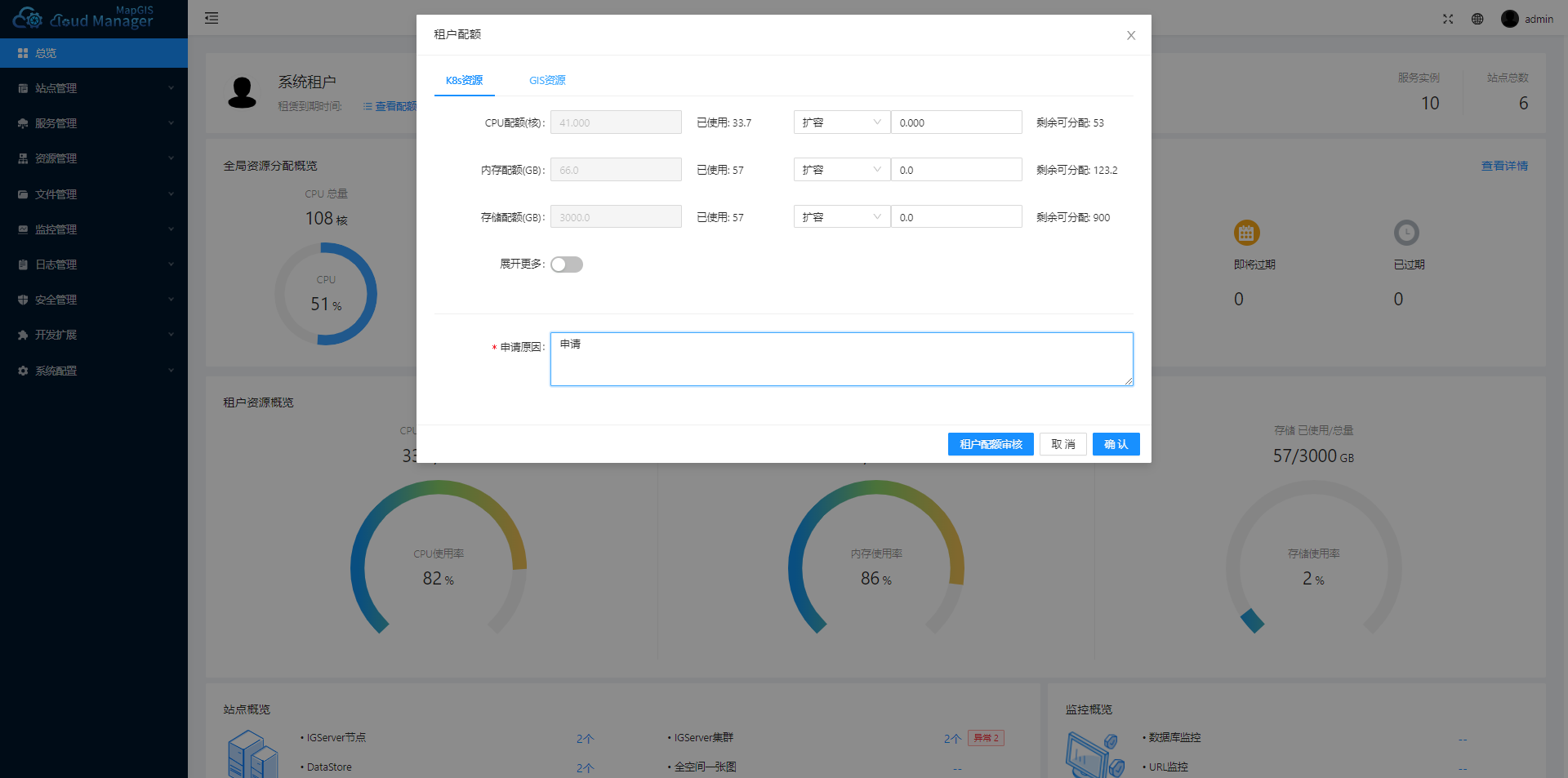Expand 日志管理 menu chevron

pyautogui.click(x=171, y=265)
